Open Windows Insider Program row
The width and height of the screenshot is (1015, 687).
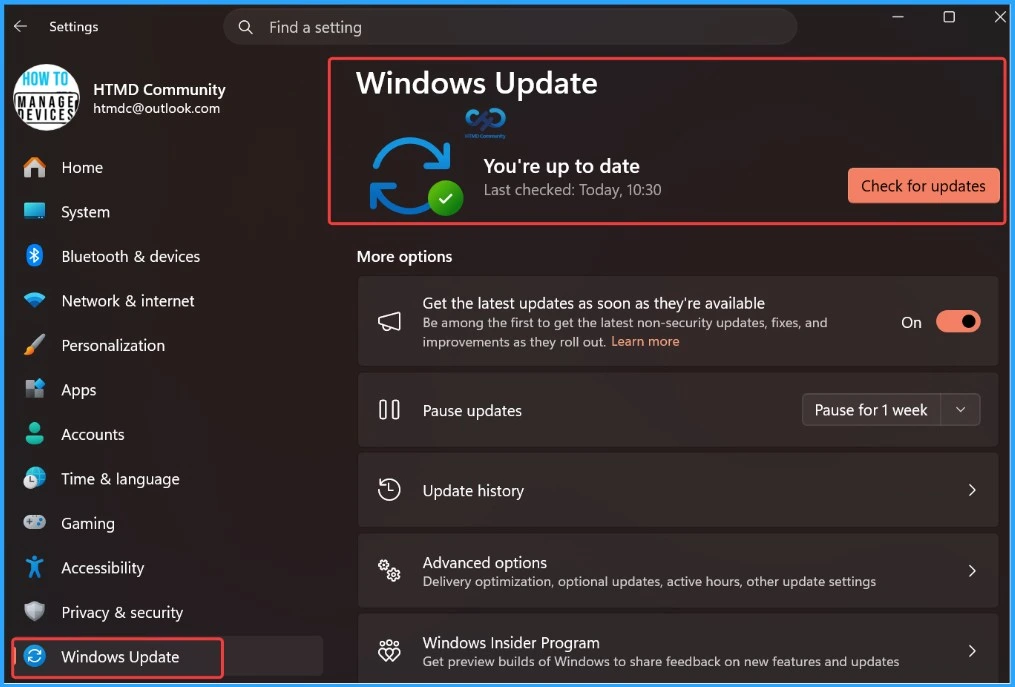coord(678,649)
